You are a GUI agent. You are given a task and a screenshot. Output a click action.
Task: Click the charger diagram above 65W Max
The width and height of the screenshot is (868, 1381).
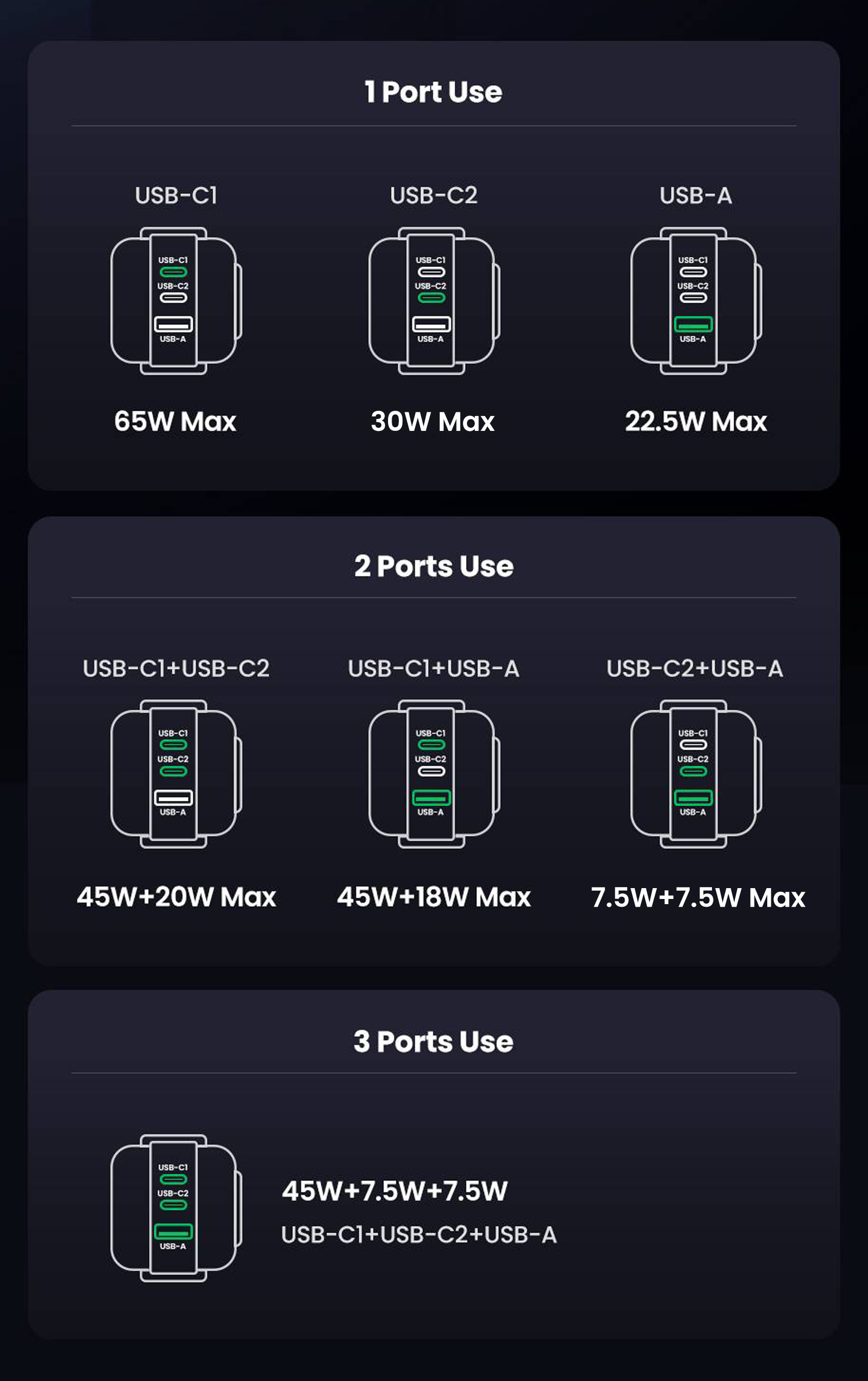pyautogui.click(x=176, y=301)
